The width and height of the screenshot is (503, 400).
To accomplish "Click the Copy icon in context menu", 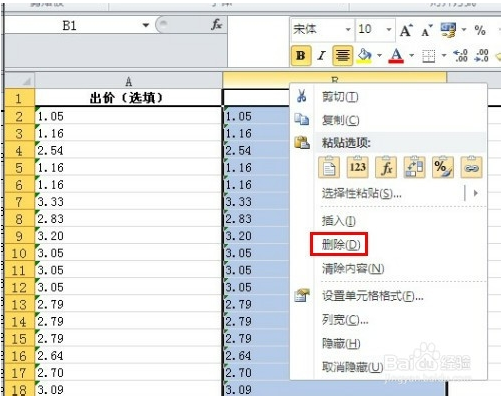I will pyautogui.click(x=302, y=119).
